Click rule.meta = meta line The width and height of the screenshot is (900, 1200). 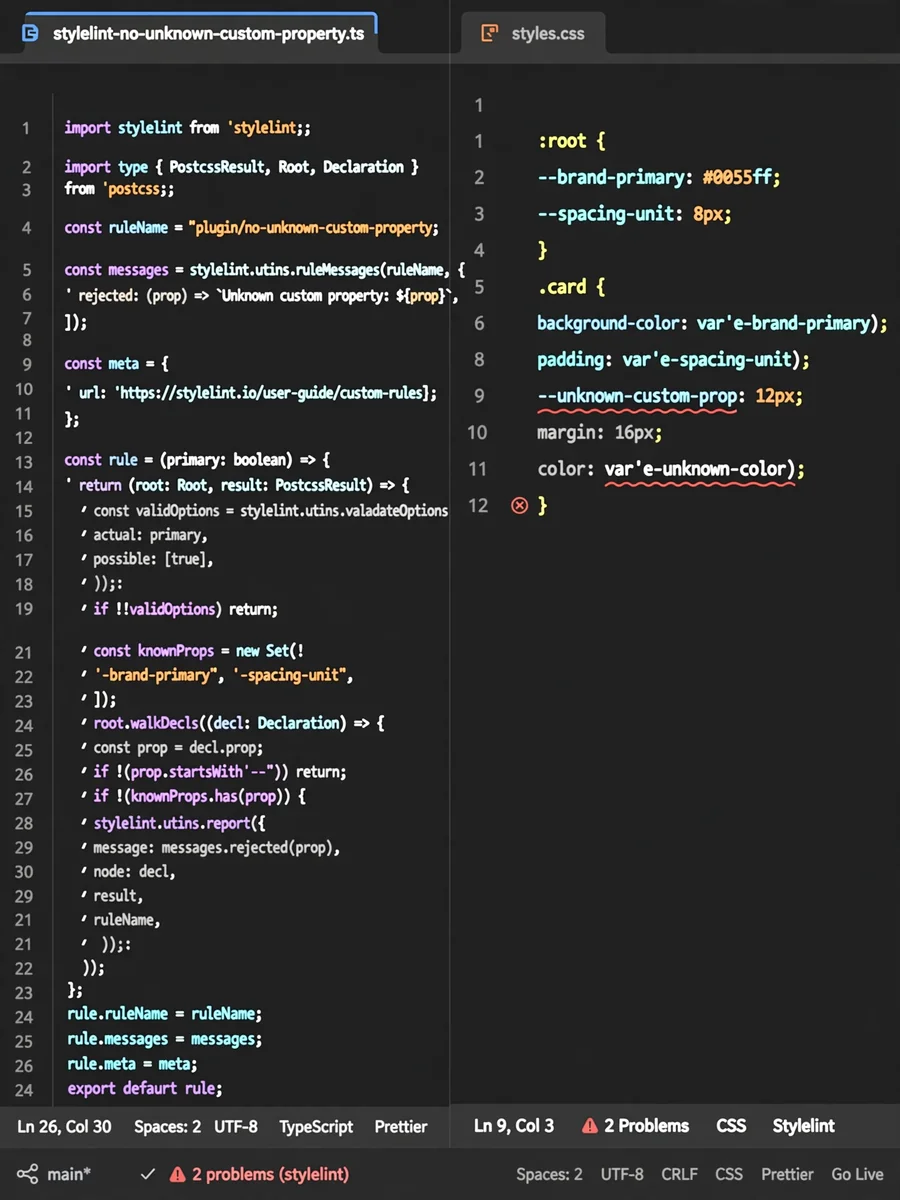click(x=132, y=1064)
